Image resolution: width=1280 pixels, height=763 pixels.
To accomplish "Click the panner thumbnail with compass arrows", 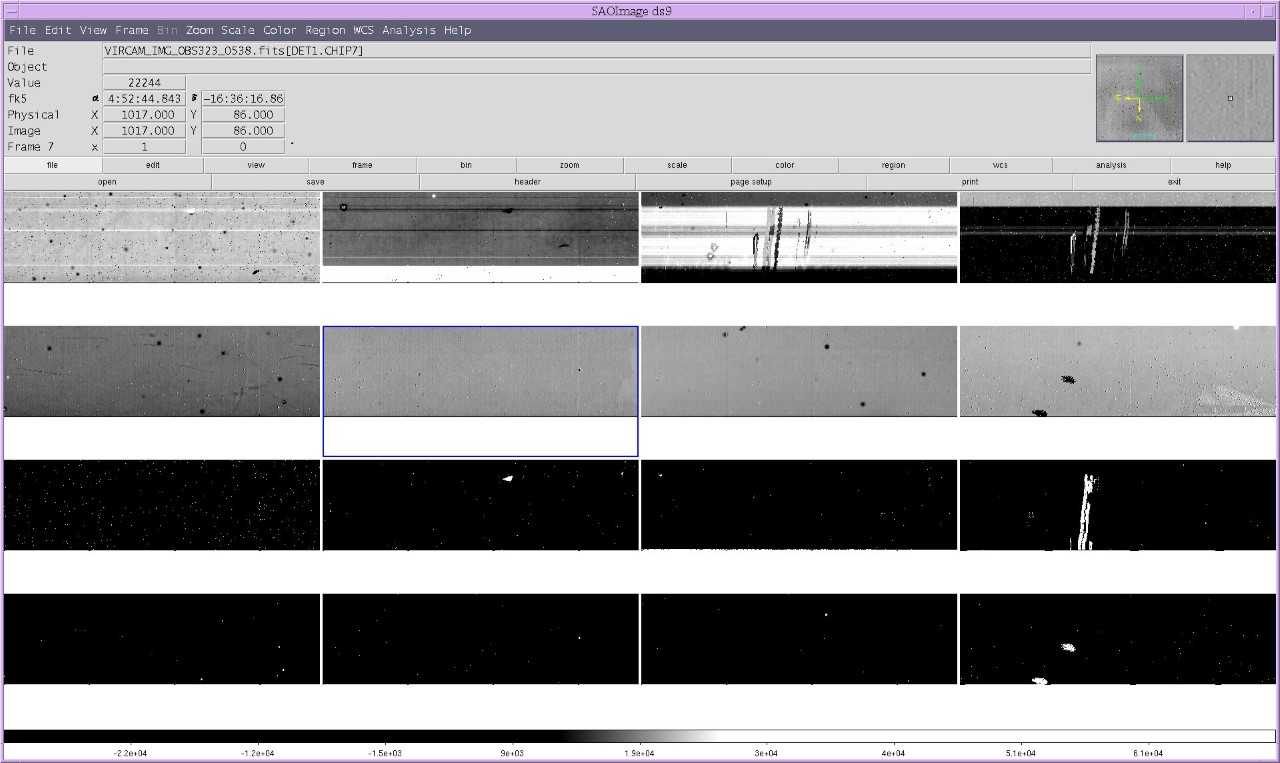I will pos(1139,98).
